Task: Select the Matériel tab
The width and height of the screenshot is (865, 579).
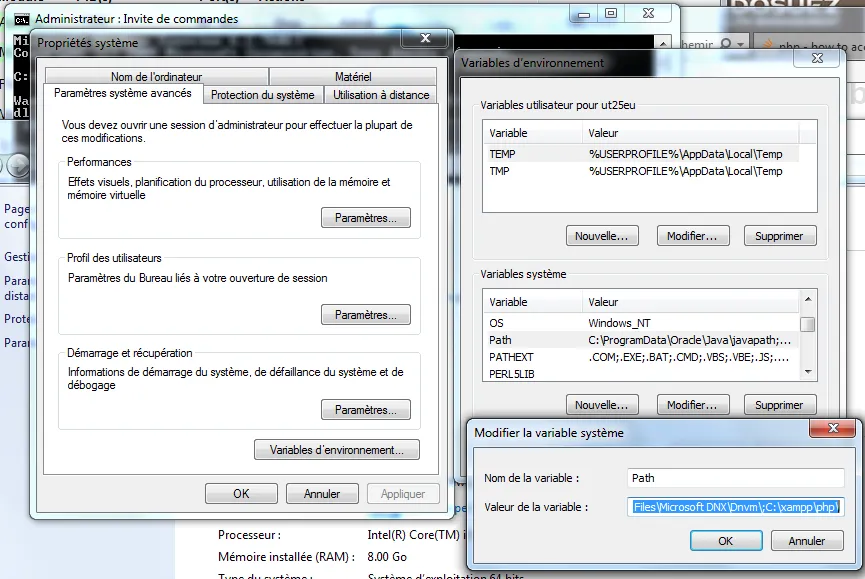Action: point(352,76)
